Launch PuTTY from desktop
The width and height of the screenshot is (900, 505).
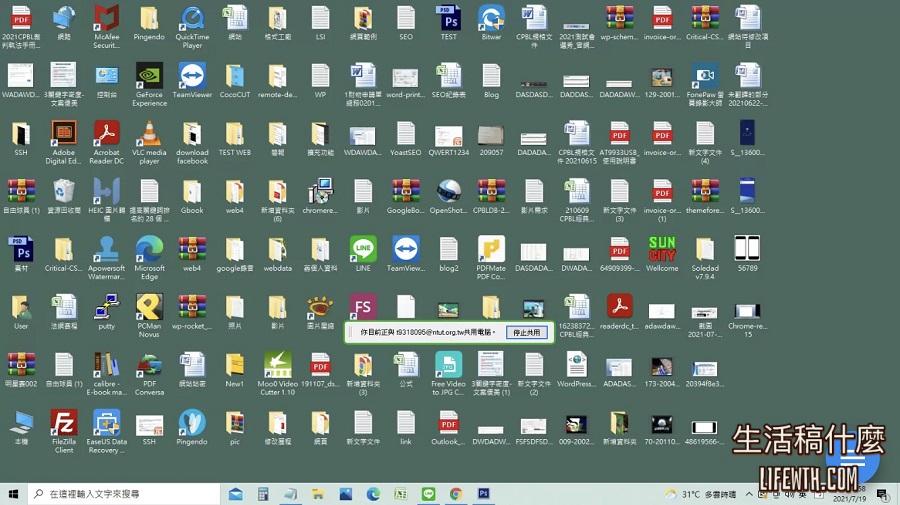pos(107,312)
